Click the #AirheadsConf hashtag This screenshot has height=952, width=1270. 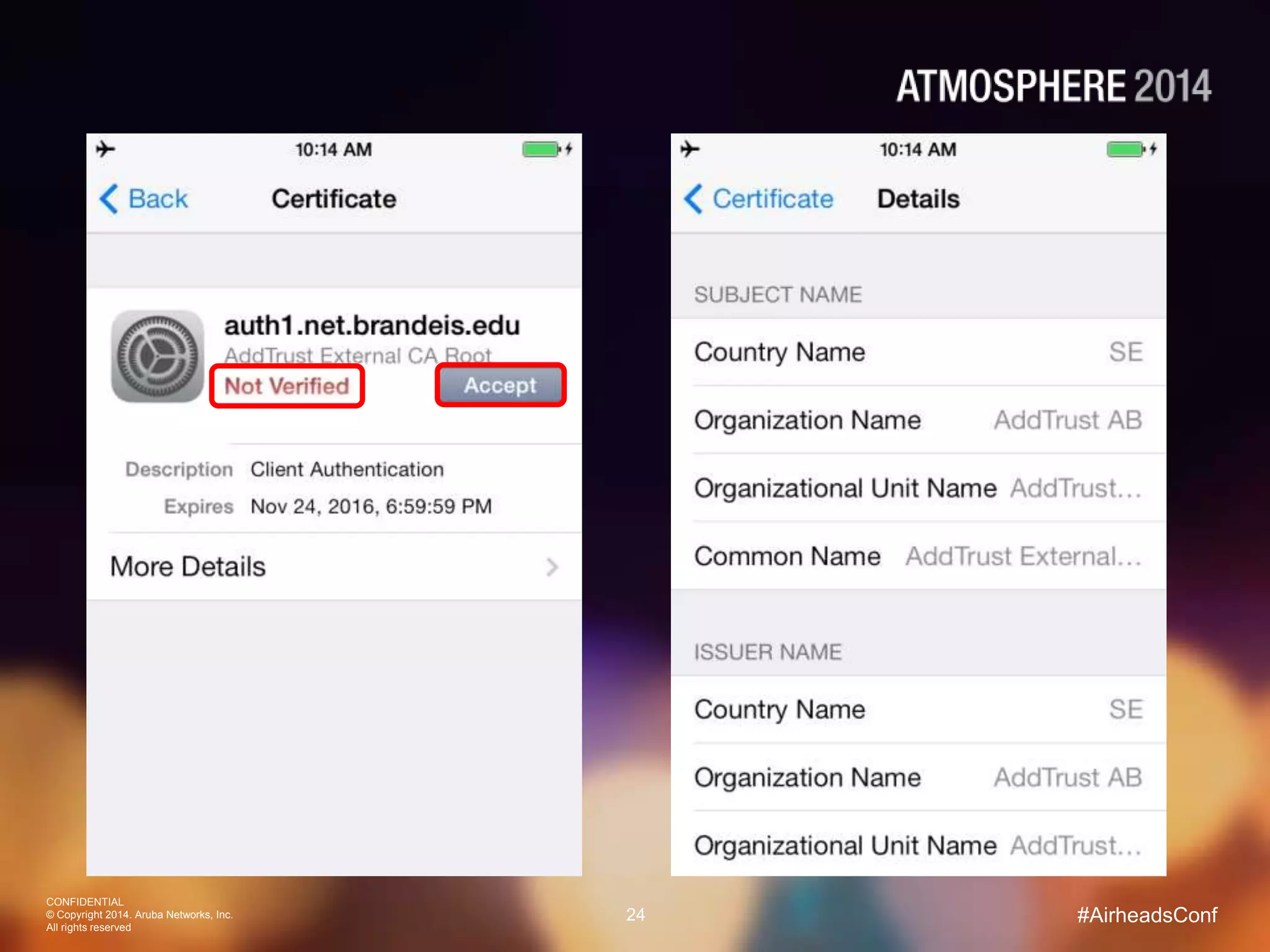coord(1147,915)
